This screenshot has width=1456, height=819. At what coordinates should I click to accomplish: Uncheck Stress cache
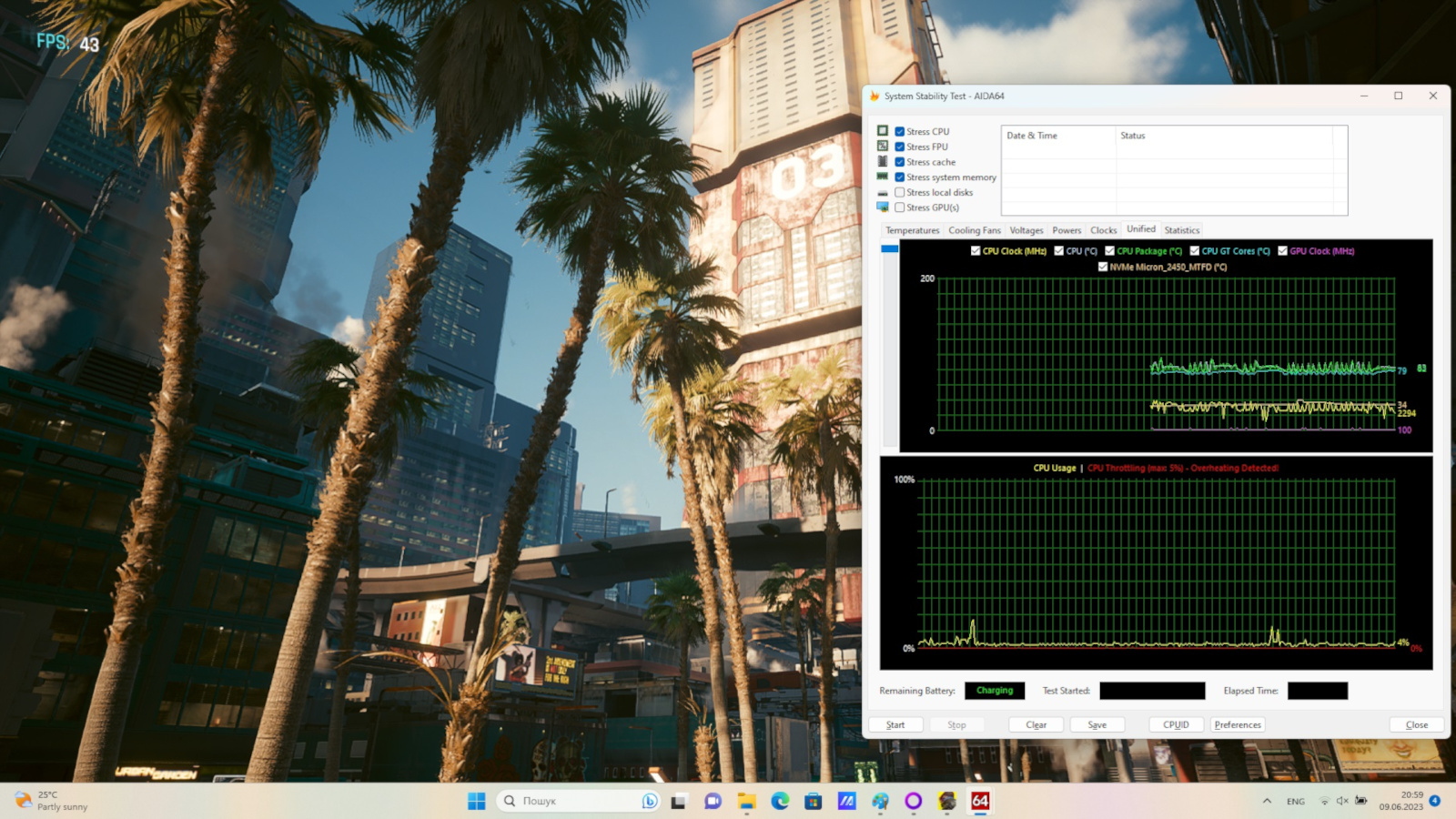pyautogui.click(x=899, y=162)
